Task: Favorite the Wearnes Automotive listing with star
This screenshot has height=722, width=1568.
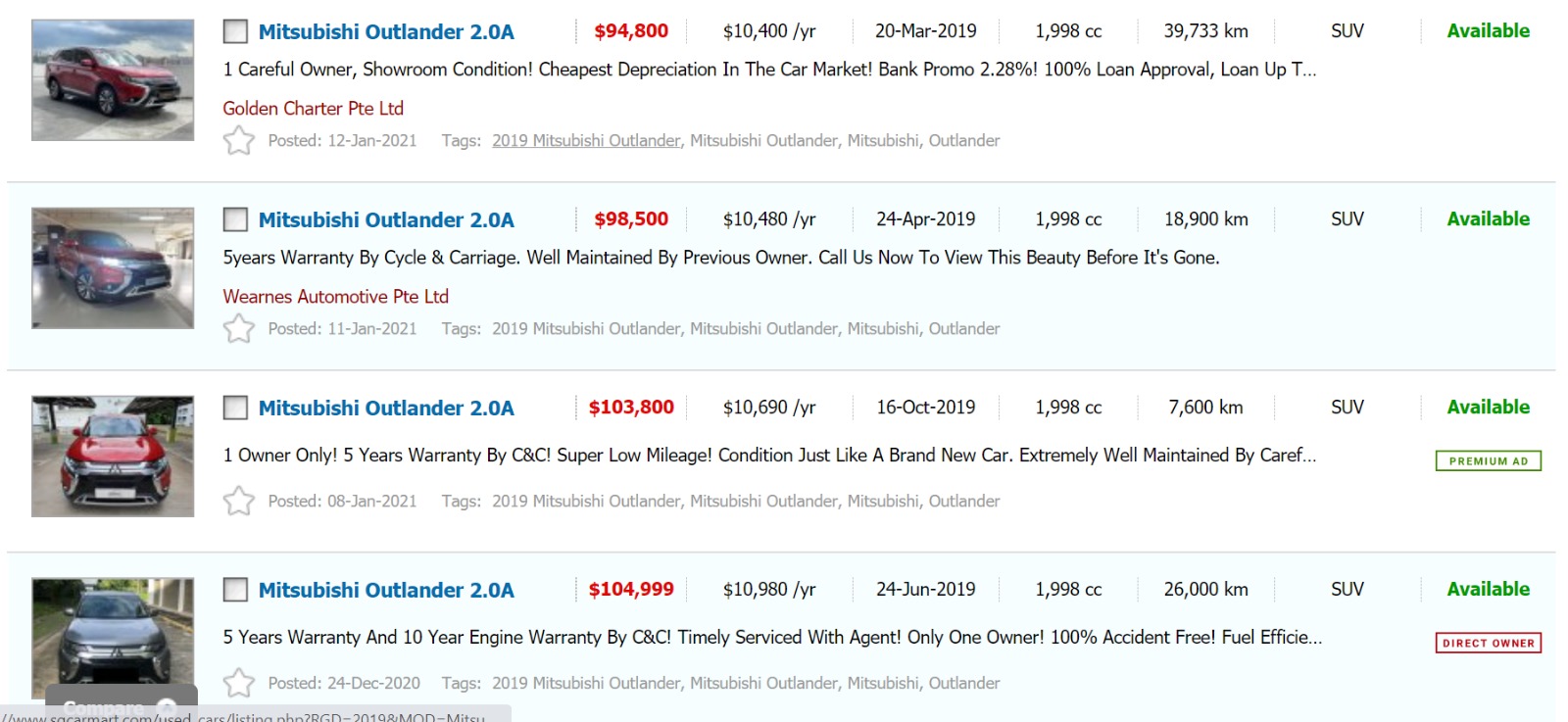Action: [x=238, y=329]
